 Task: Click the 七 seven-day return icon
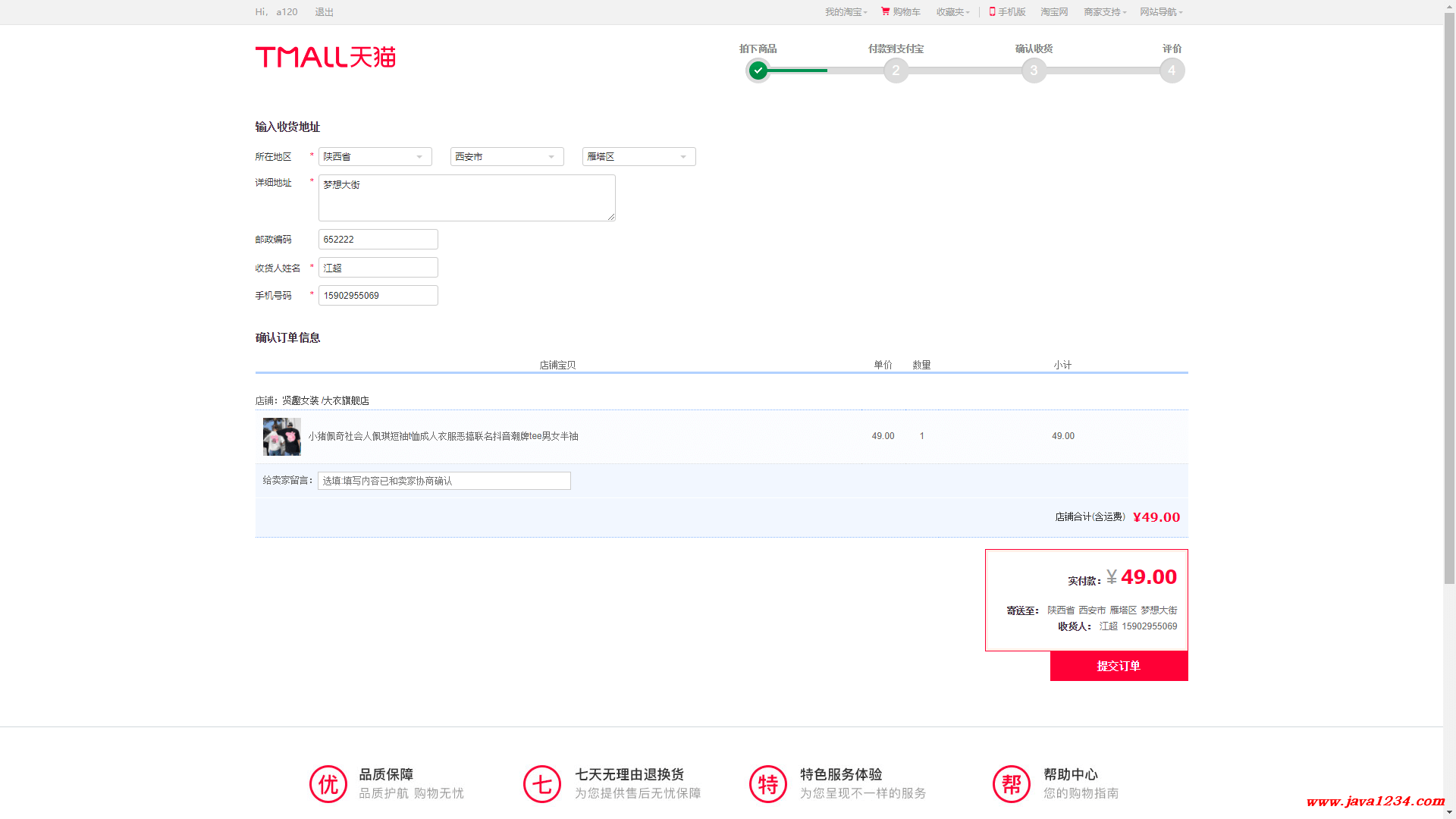click(542, 783)
